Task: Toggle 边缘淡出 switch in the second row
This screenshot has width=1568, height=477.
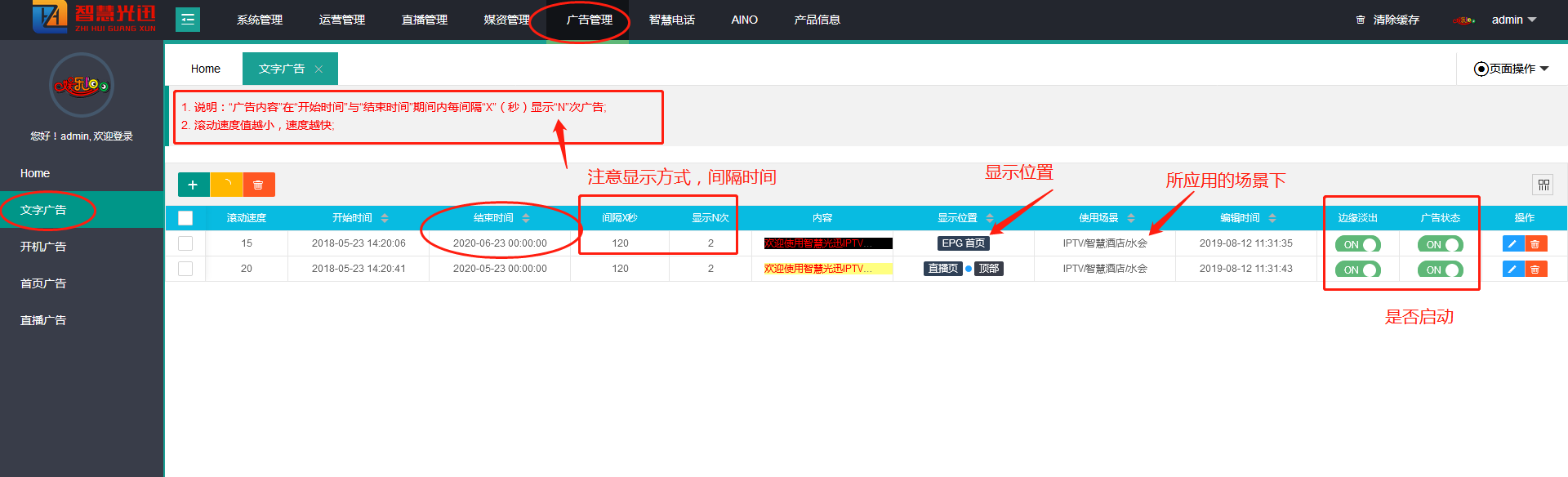Action: pyautogui.click(x=1357, y=270)
